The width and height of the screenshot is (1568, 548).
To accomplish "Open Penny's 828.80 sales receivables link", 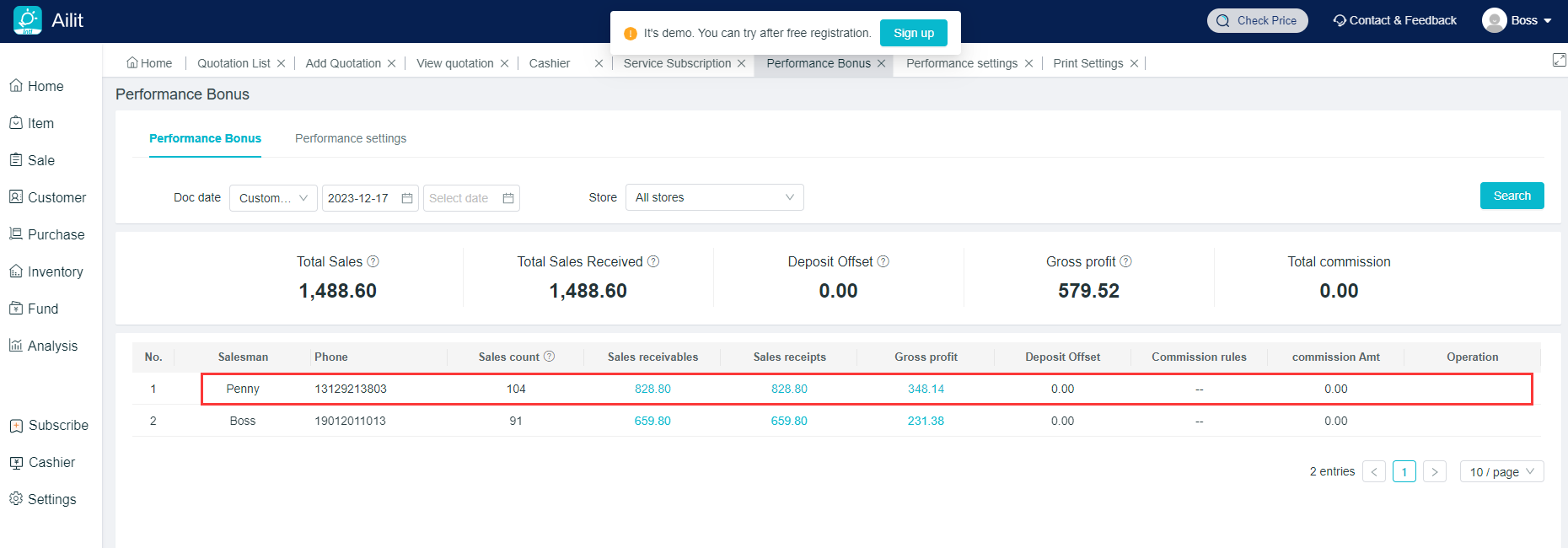I will click(652, 389).
